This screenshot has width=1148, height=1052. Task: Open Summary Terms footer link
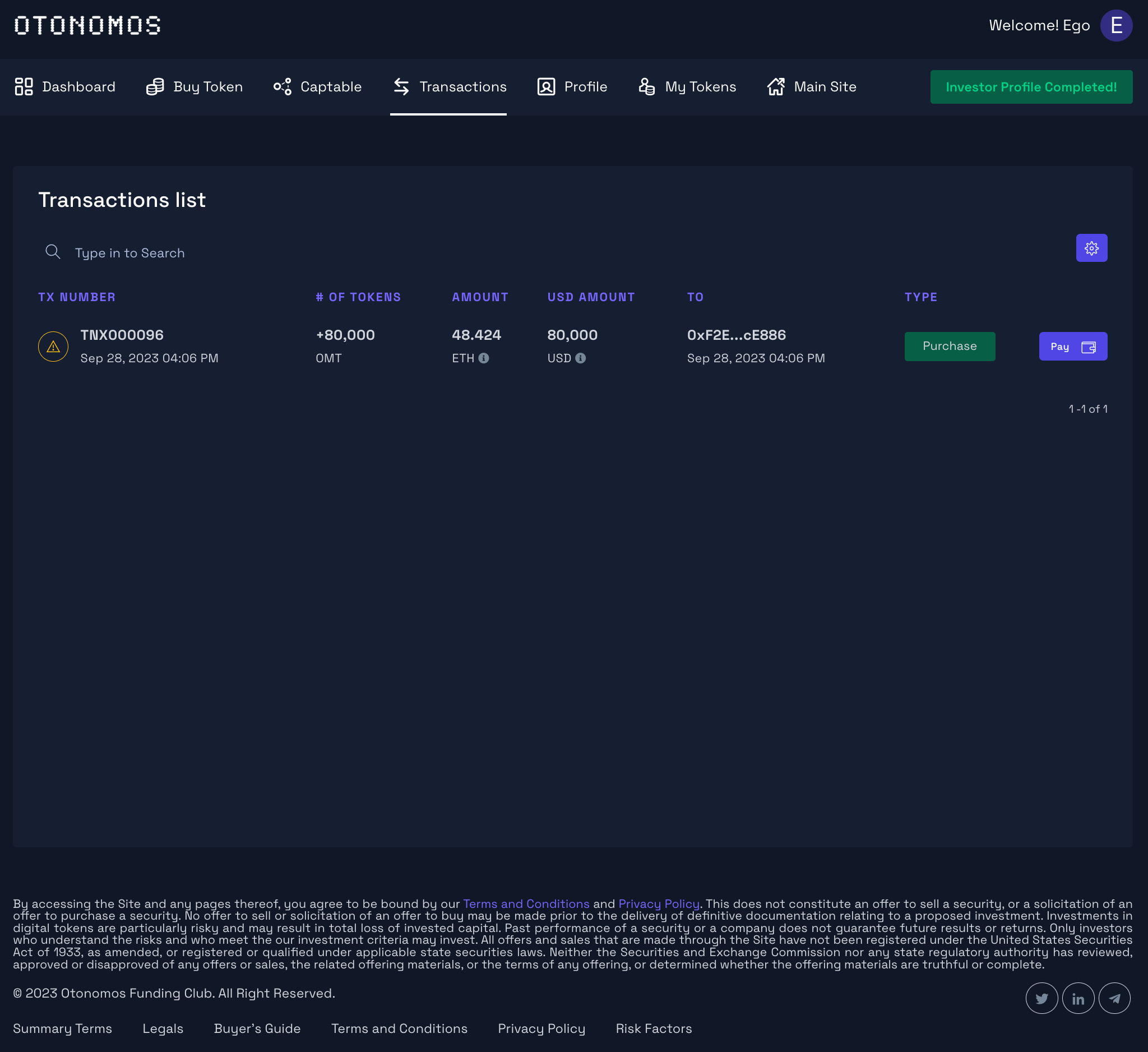[63, 1028]
